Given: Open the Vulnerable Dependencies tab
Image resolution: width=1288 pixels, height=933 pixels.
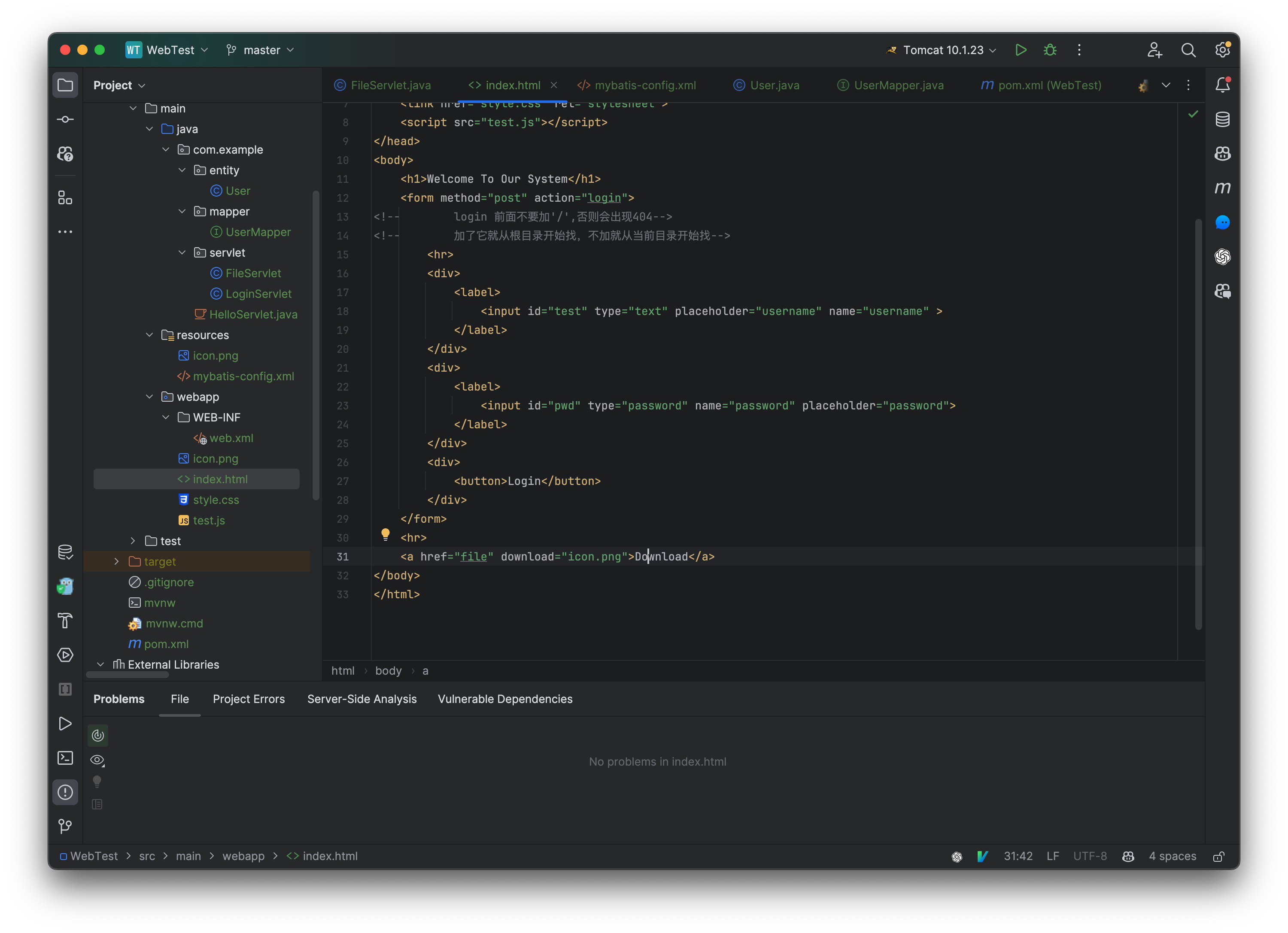Looking at the screenshot, I should (x=505, y=699).
